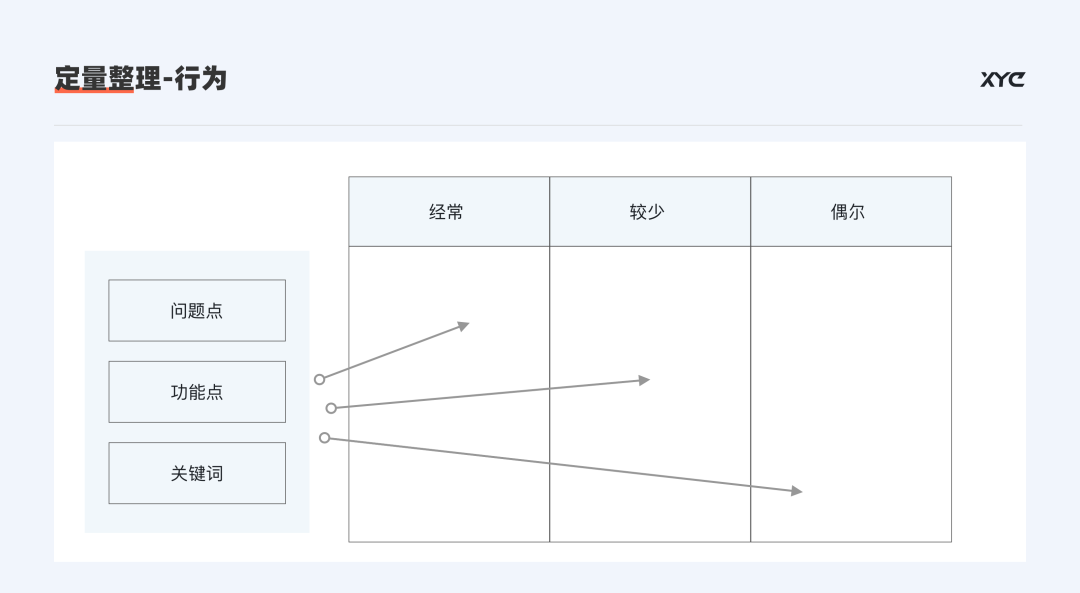Image resolution: width=1080 pixels, height=593 pixels.
Task: Select the 问题点 box
Action: [197, 310]
